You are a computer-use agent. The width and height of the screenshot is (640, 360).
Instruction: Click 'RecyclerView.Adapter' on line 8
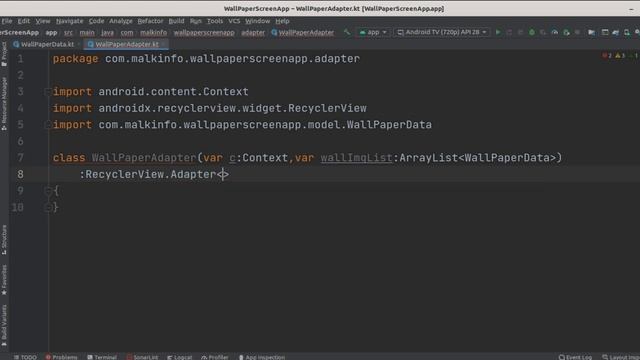[151, 175]
